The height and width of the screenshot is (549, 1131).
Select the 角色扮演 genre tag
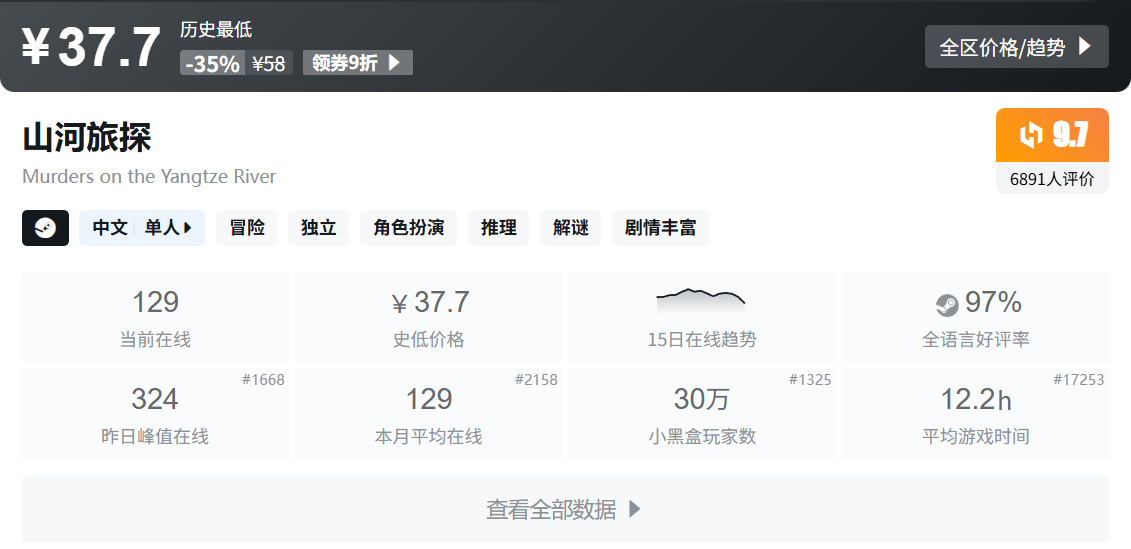(408, 228)
